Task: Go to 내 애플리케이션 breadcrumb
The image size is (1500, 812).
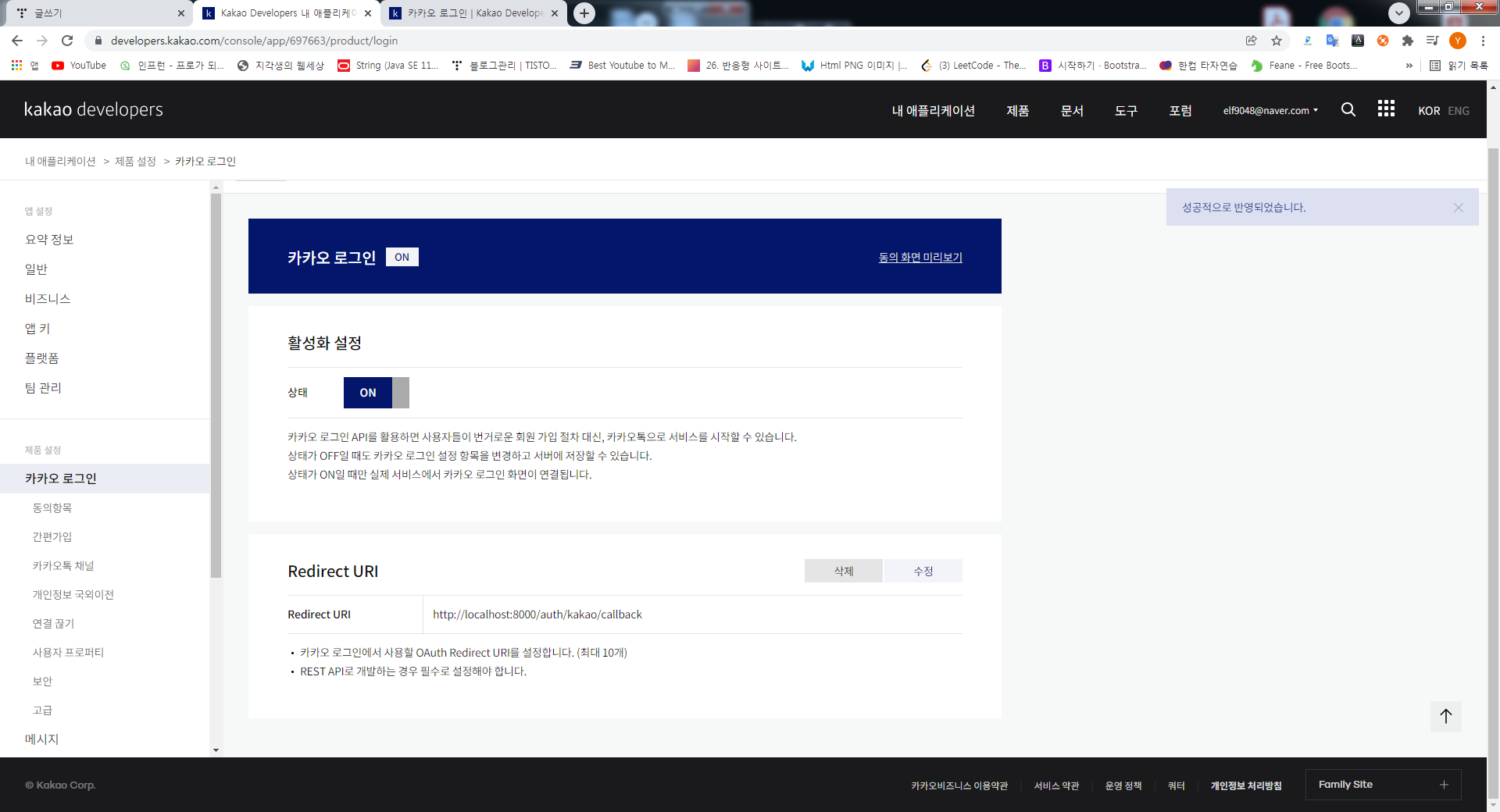Action: [60, 161]
